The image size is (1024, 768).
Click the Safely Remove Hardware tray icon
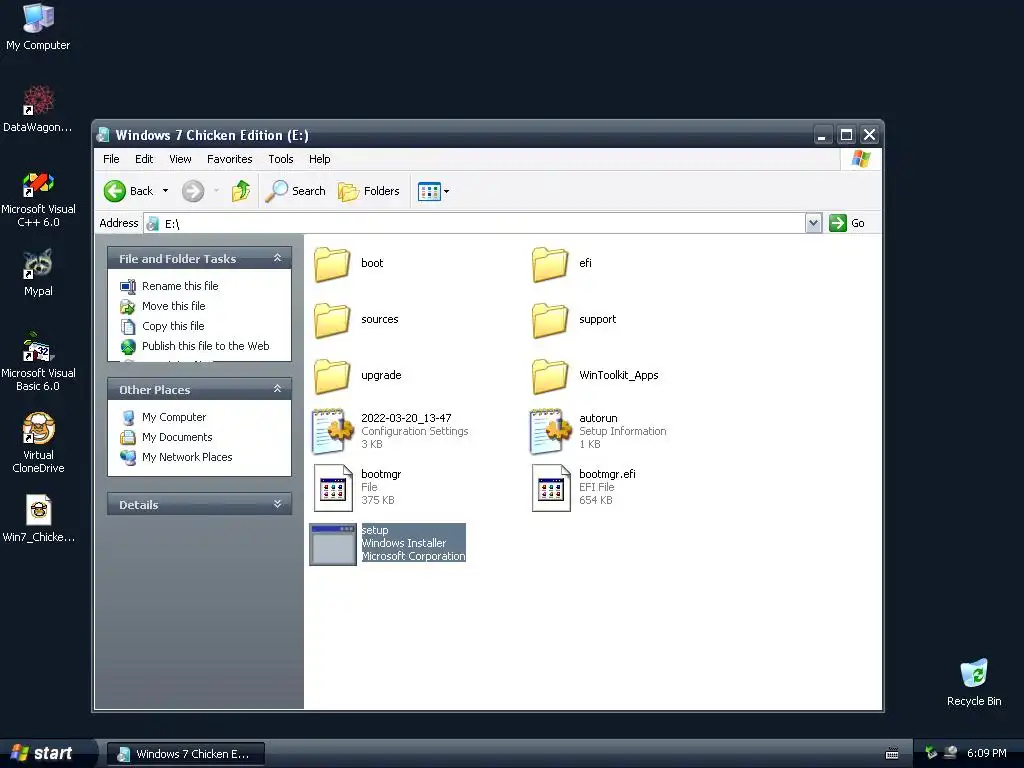click(x=931, y=753)
